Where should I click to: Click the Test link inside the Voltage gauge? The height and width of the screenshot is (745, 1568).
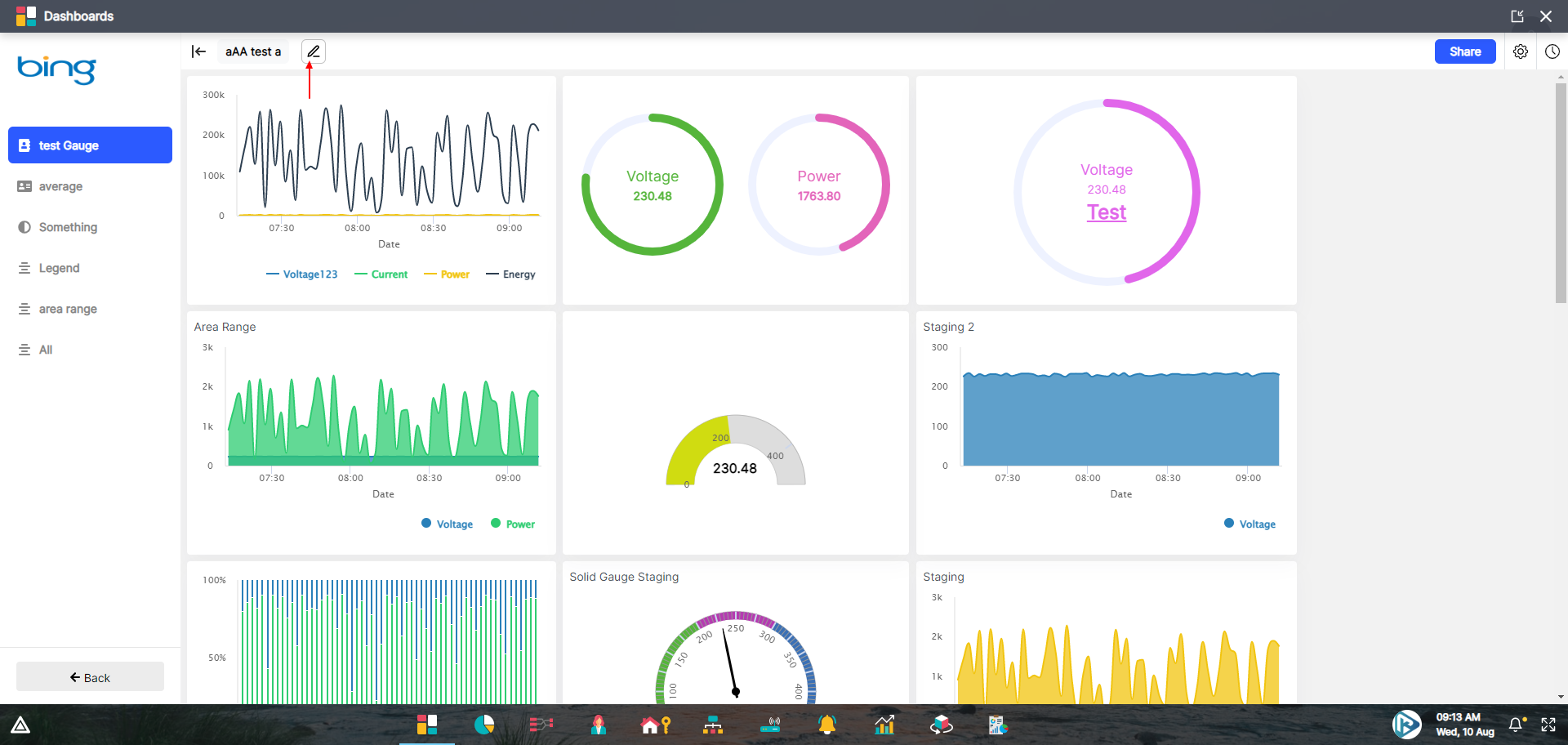point(1106,212)
